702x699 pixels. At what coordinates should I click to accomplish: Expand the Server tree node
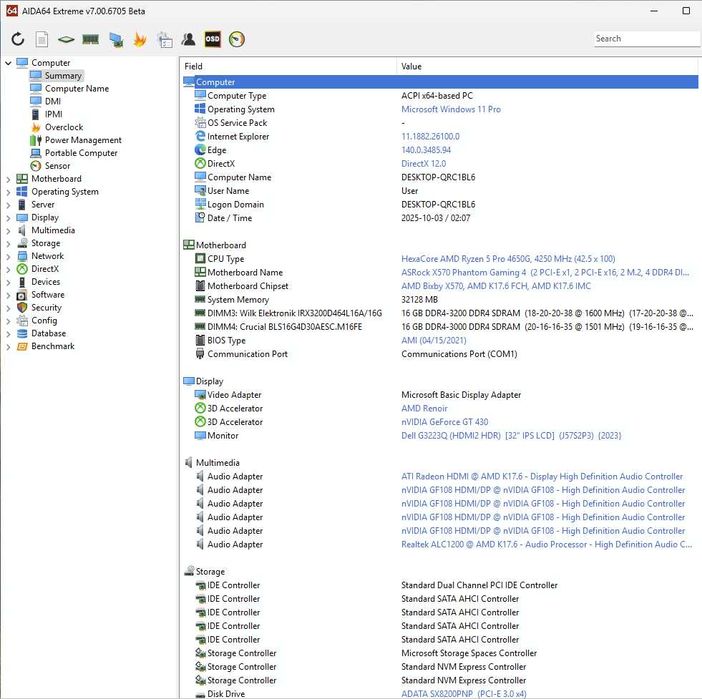8,205
